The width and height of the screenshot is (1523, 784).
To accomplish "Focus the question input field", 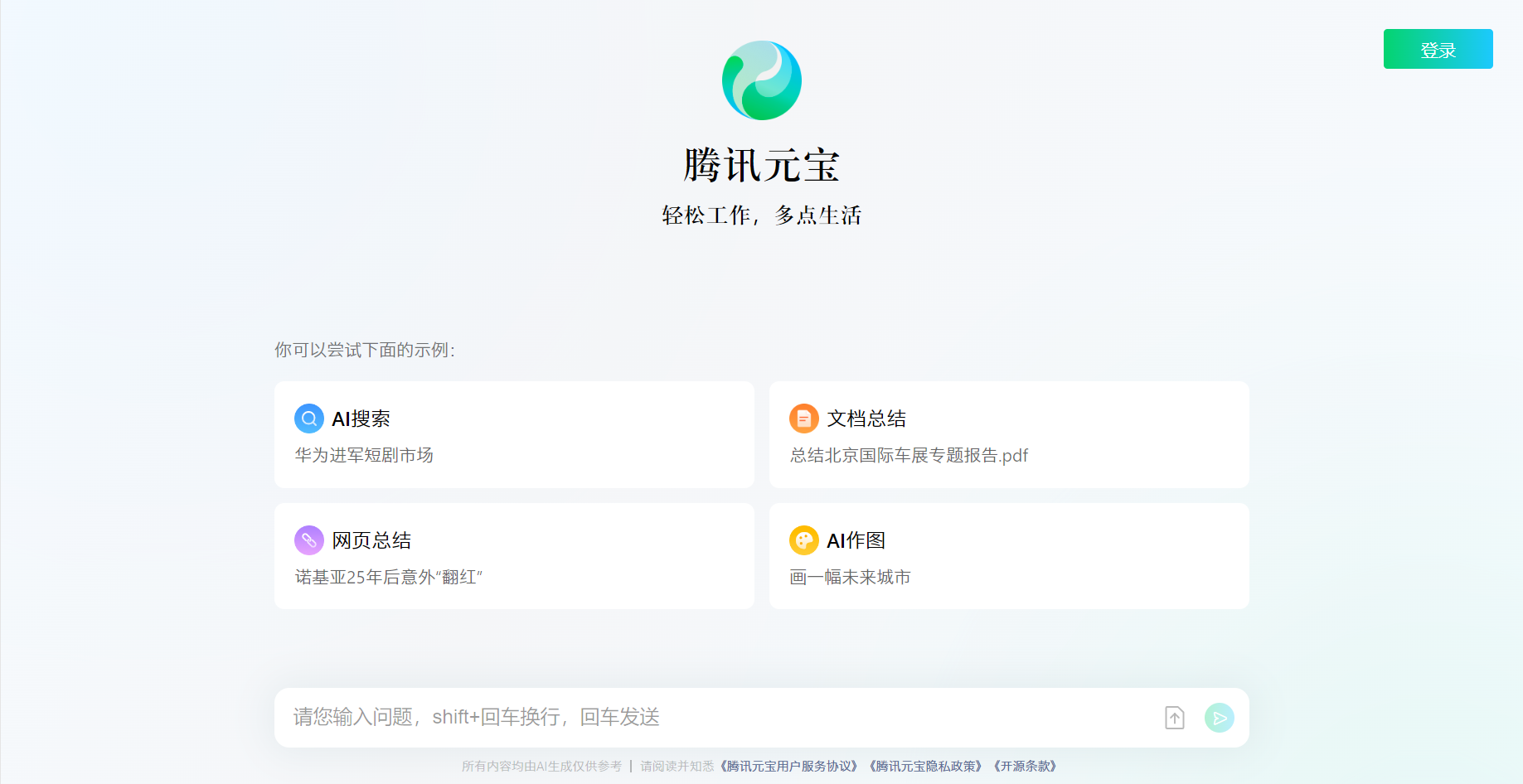I will [x=713, y=718].
